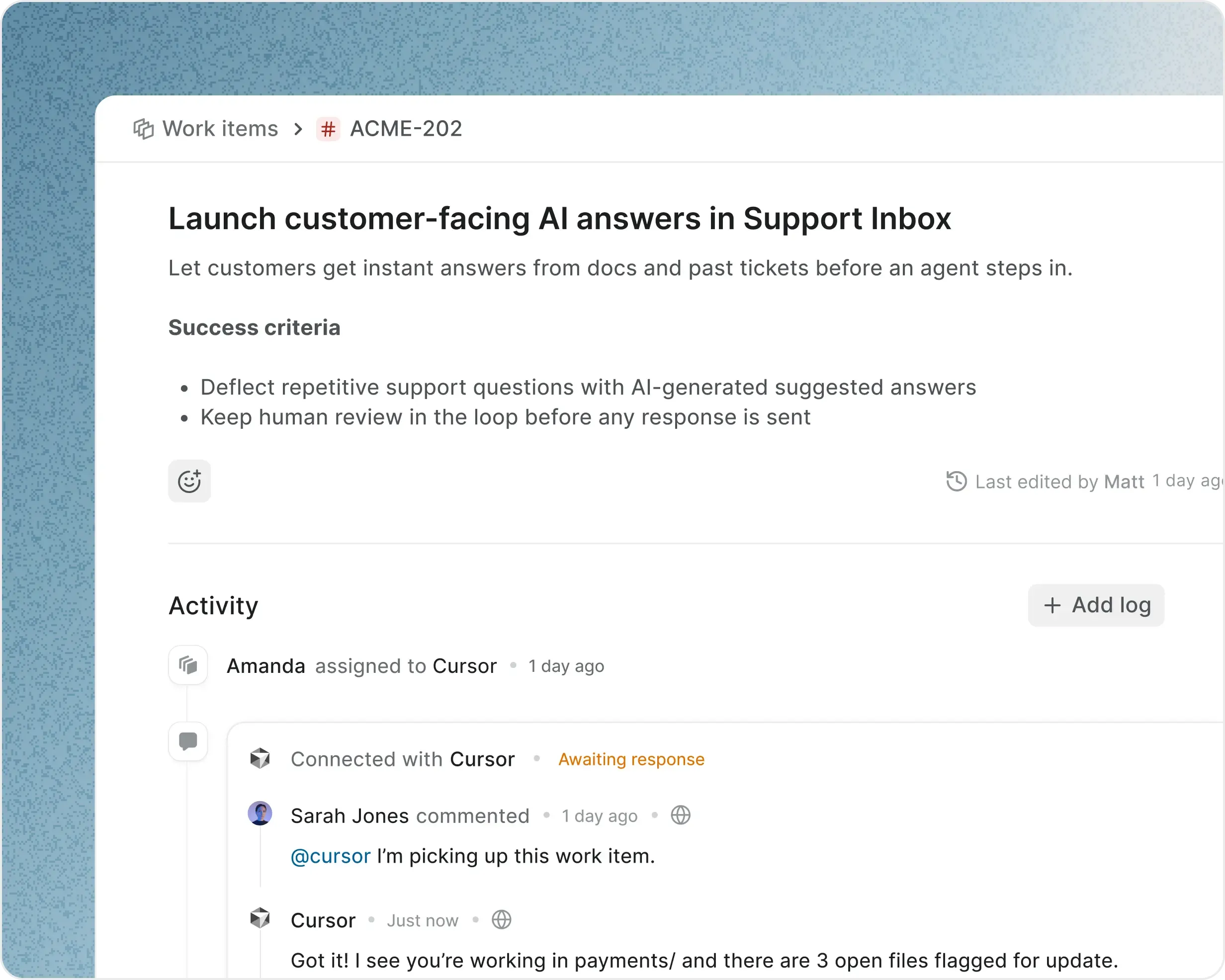Click the comment bubble icon in the activity timeline
The image size is (1225, 980).
pyautogui.click(x=187, y=741)
